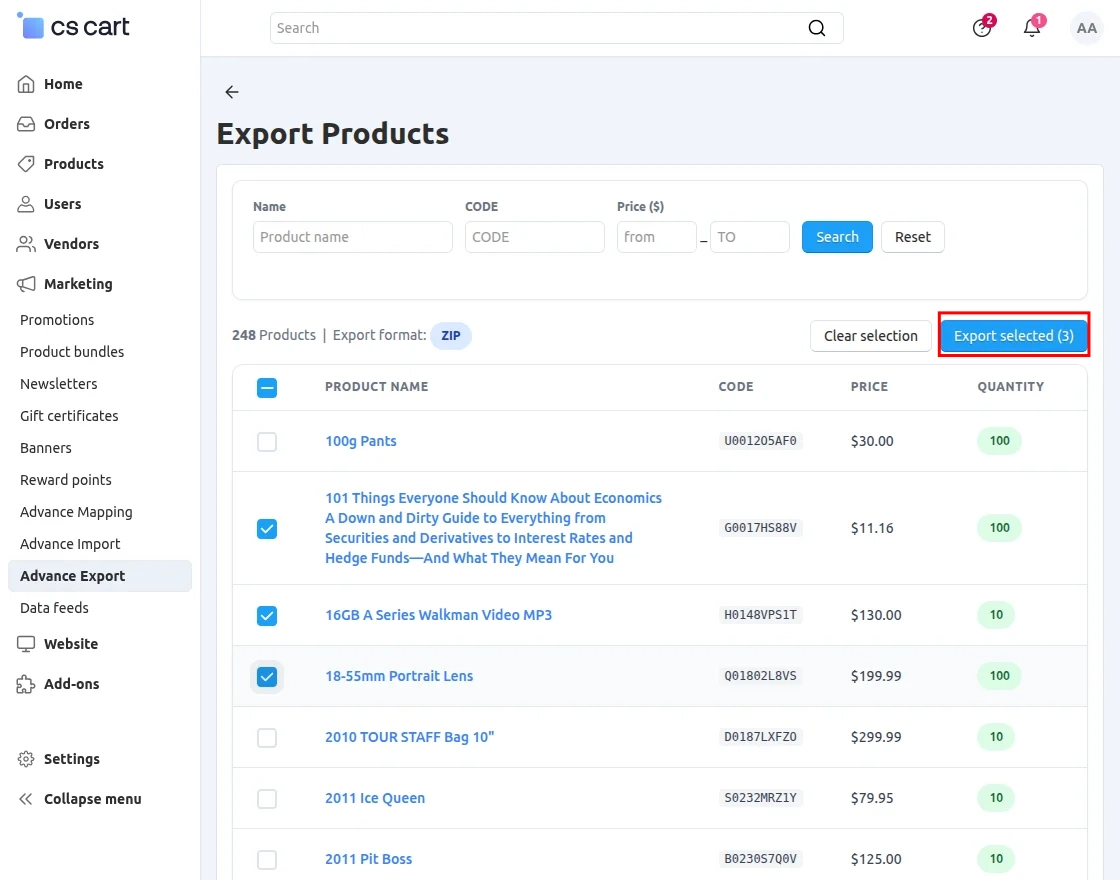Toggle the select-all header checkbox
The width and height of the screenshot is (1120, 880).
(x=266, y=388)
